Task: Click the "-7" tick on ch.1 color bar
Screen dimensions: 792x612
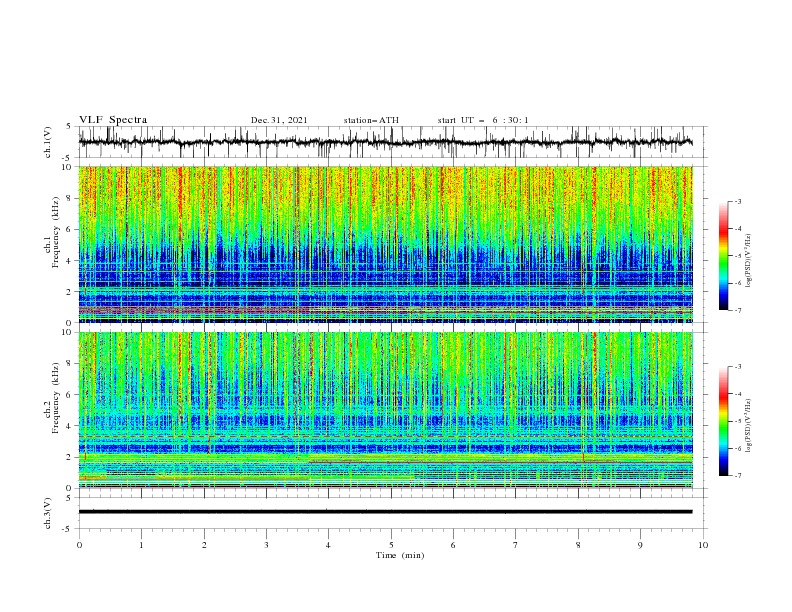Action: pos(737,310)
